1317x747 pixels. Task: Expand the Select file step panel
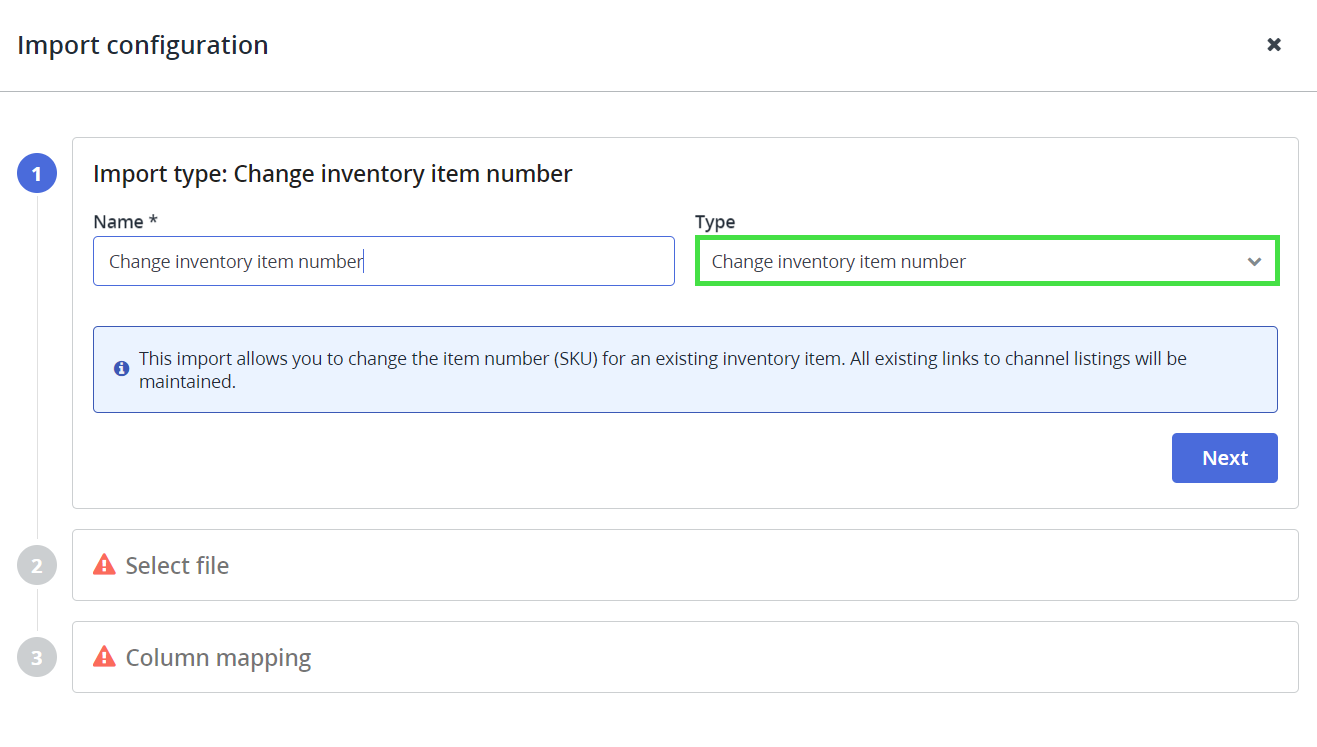point(685,565)
